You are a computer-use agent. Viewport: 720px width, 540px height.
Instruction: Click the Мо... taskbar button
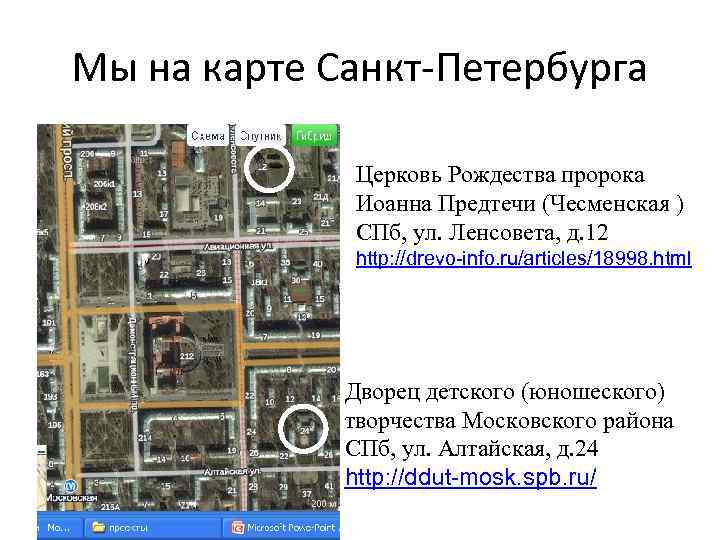[60, 528]
